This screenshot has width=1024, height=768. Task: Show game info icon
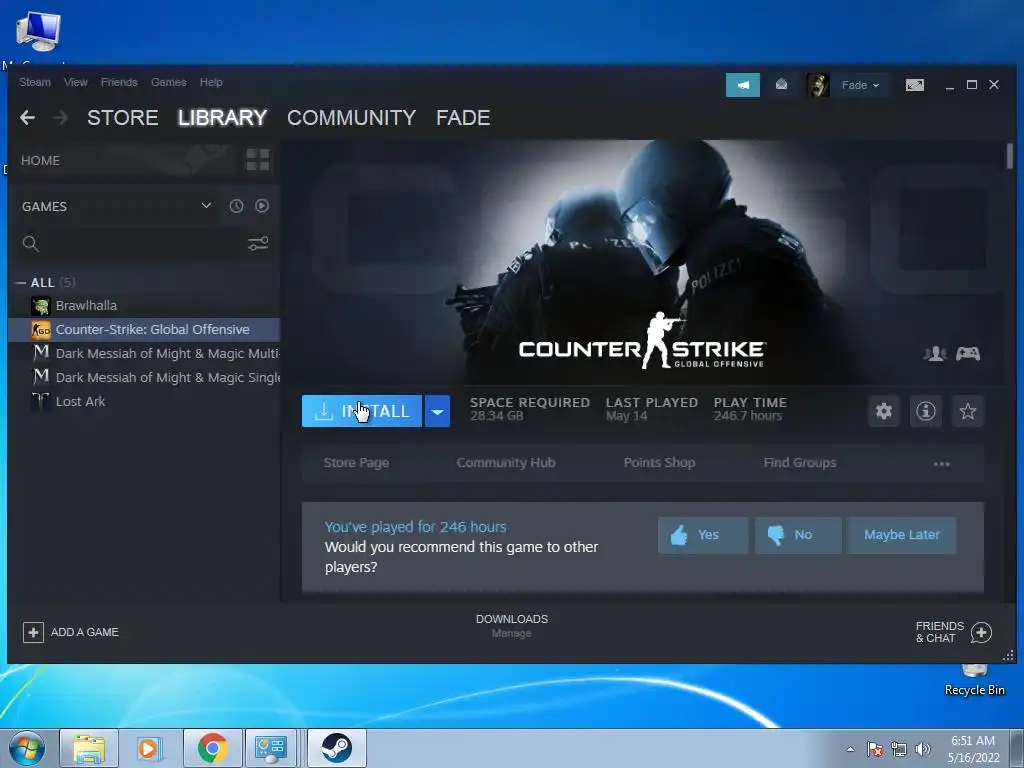click(x=925, y=411)
